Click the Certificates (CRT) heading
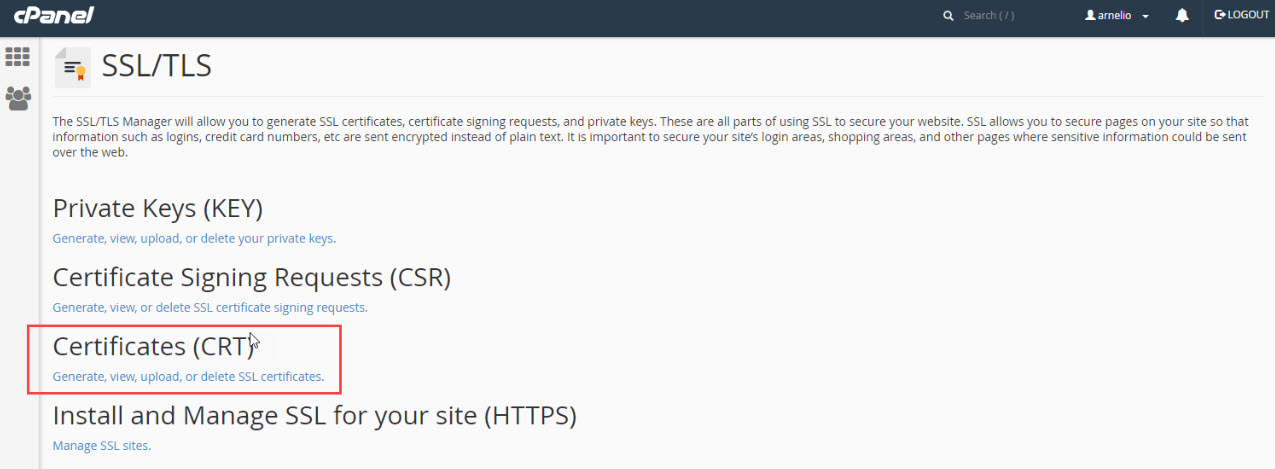The image size is (1275, 469). pyautogui.click(x=152, y=346)
